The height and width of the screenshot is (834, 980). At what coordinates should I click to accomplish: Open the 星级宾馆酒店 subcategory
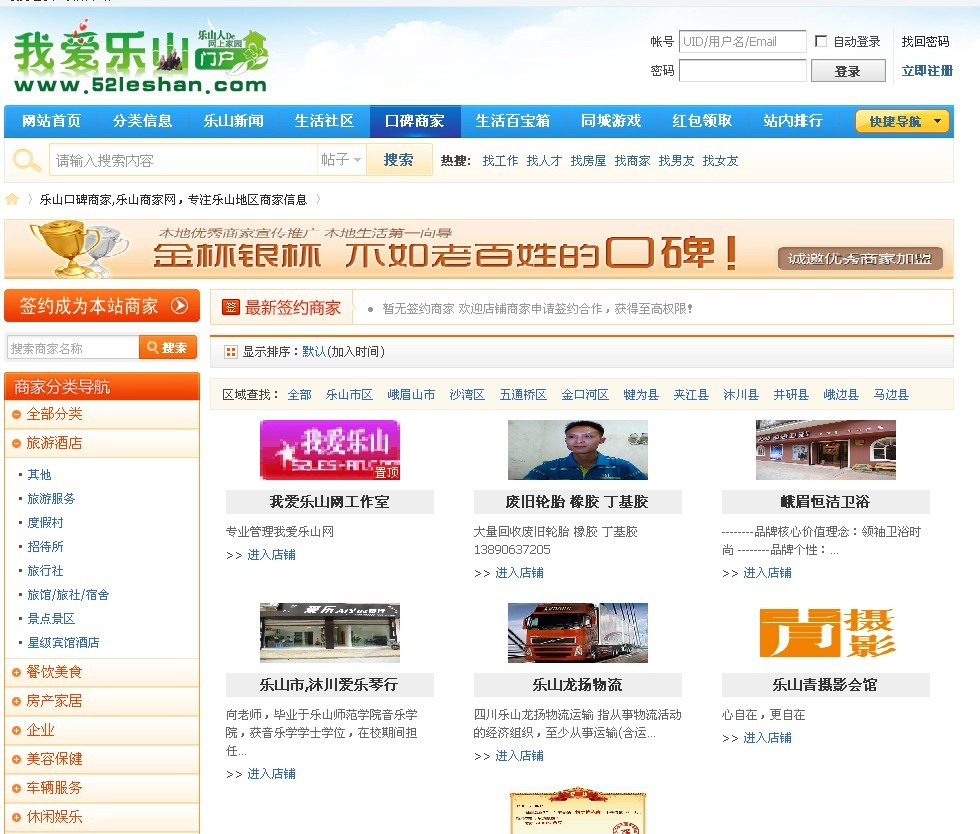pyautogui.click(x=63, y=642)
